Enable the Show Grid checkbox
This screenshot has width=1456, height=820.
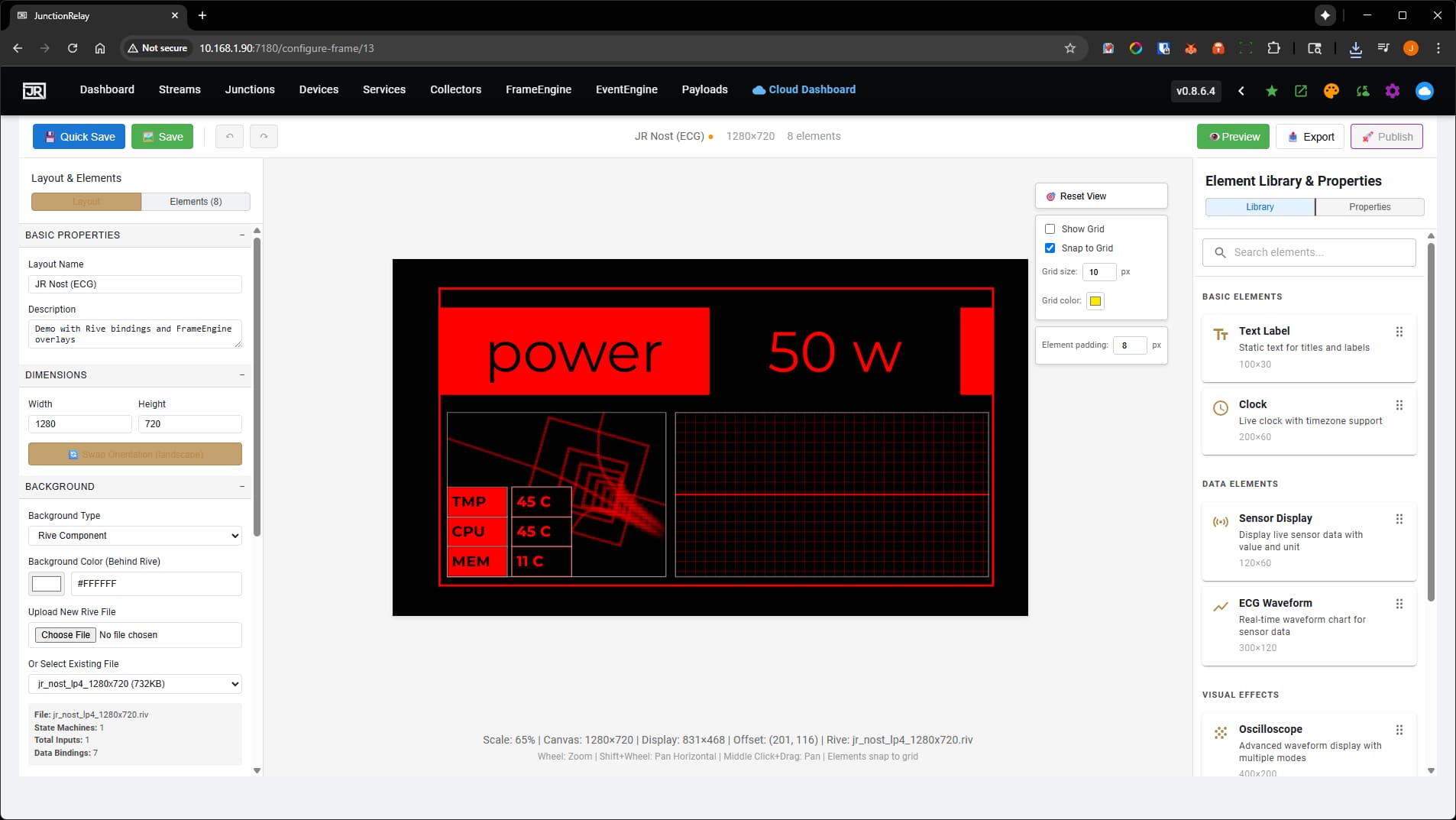(x=1050, y=228)
